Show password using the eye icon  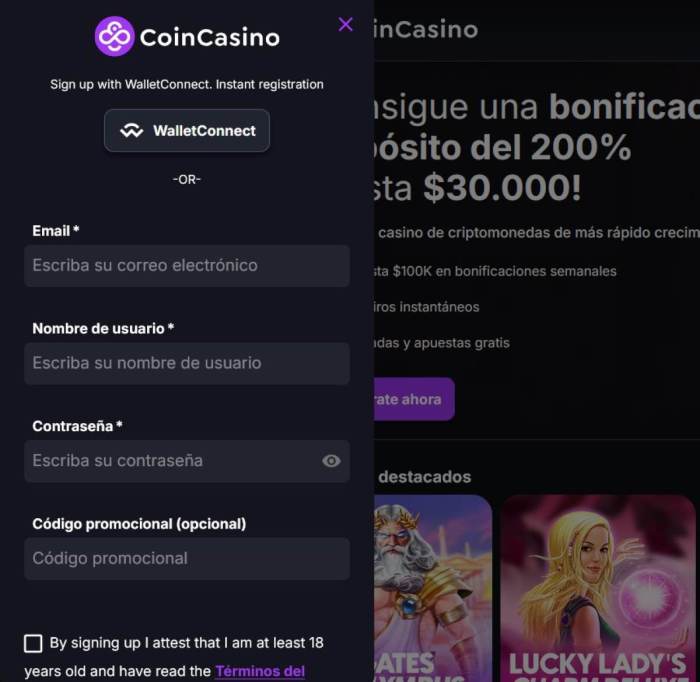[x=331, y=461]
